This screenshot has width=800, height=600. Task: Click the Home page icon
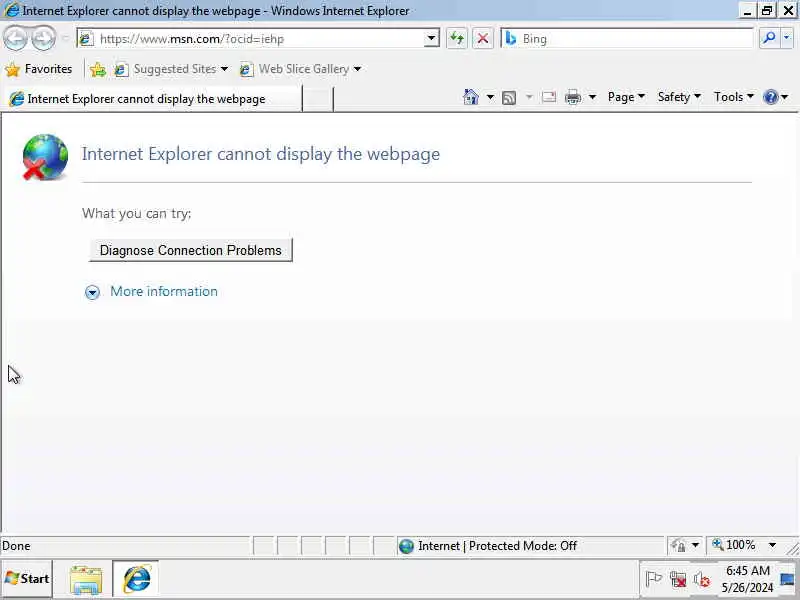470,97
